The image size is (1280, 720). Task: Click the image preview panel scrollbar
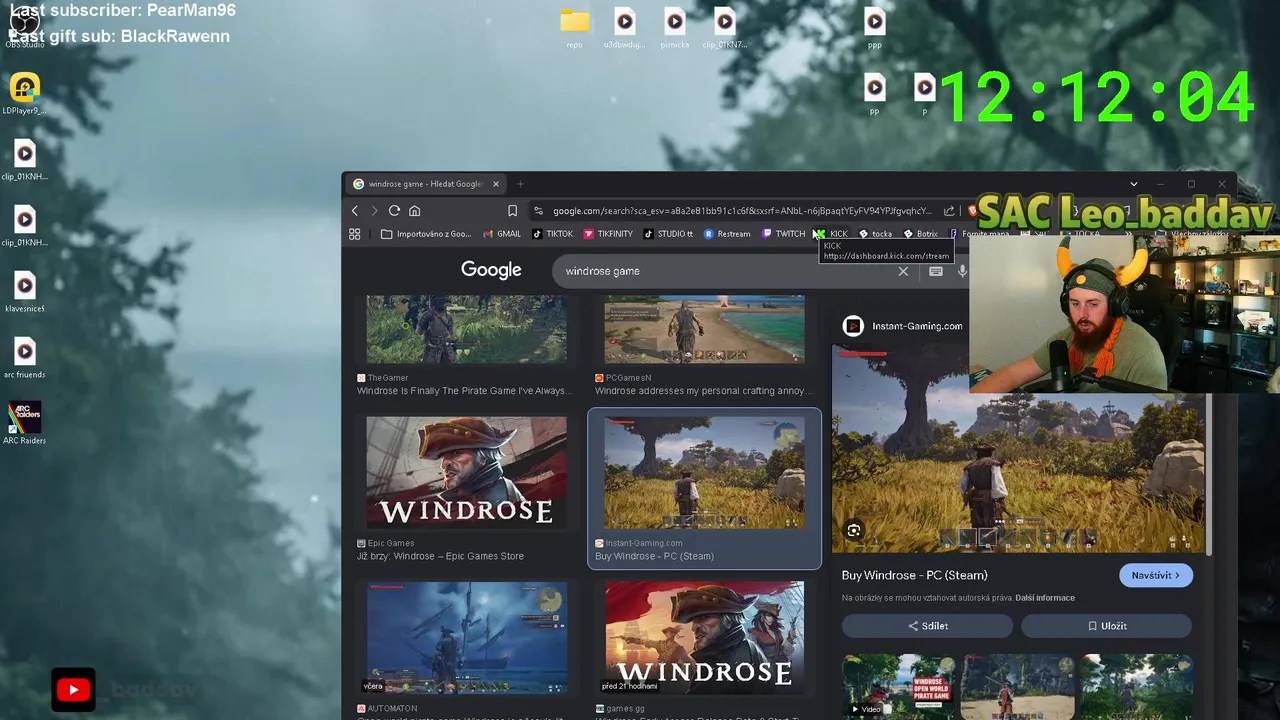pos(1209,474)
